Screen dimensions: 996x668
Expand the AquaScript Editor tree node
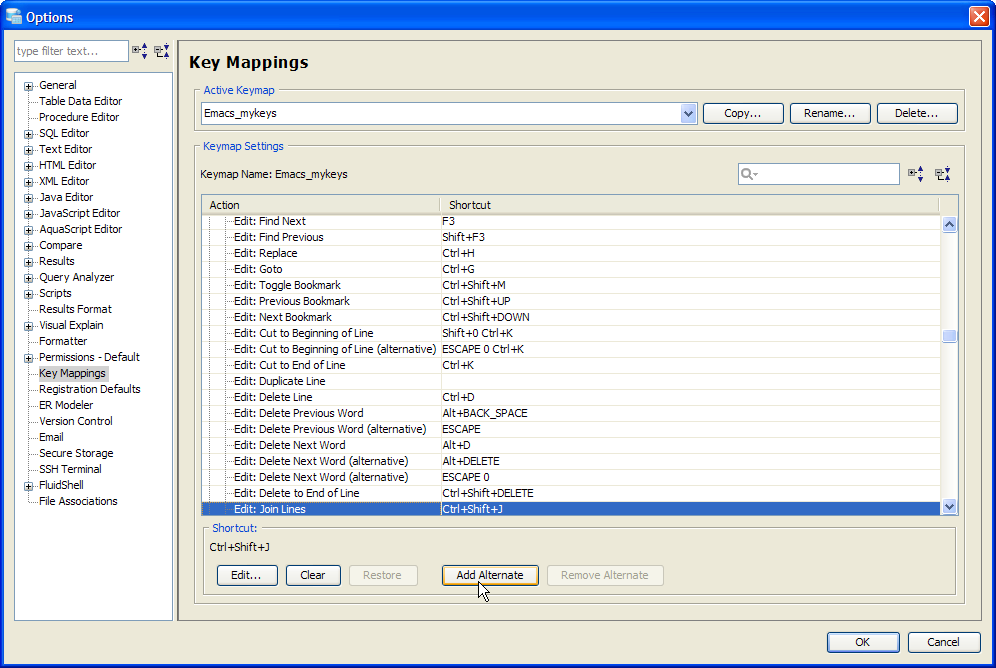point(29,230)
